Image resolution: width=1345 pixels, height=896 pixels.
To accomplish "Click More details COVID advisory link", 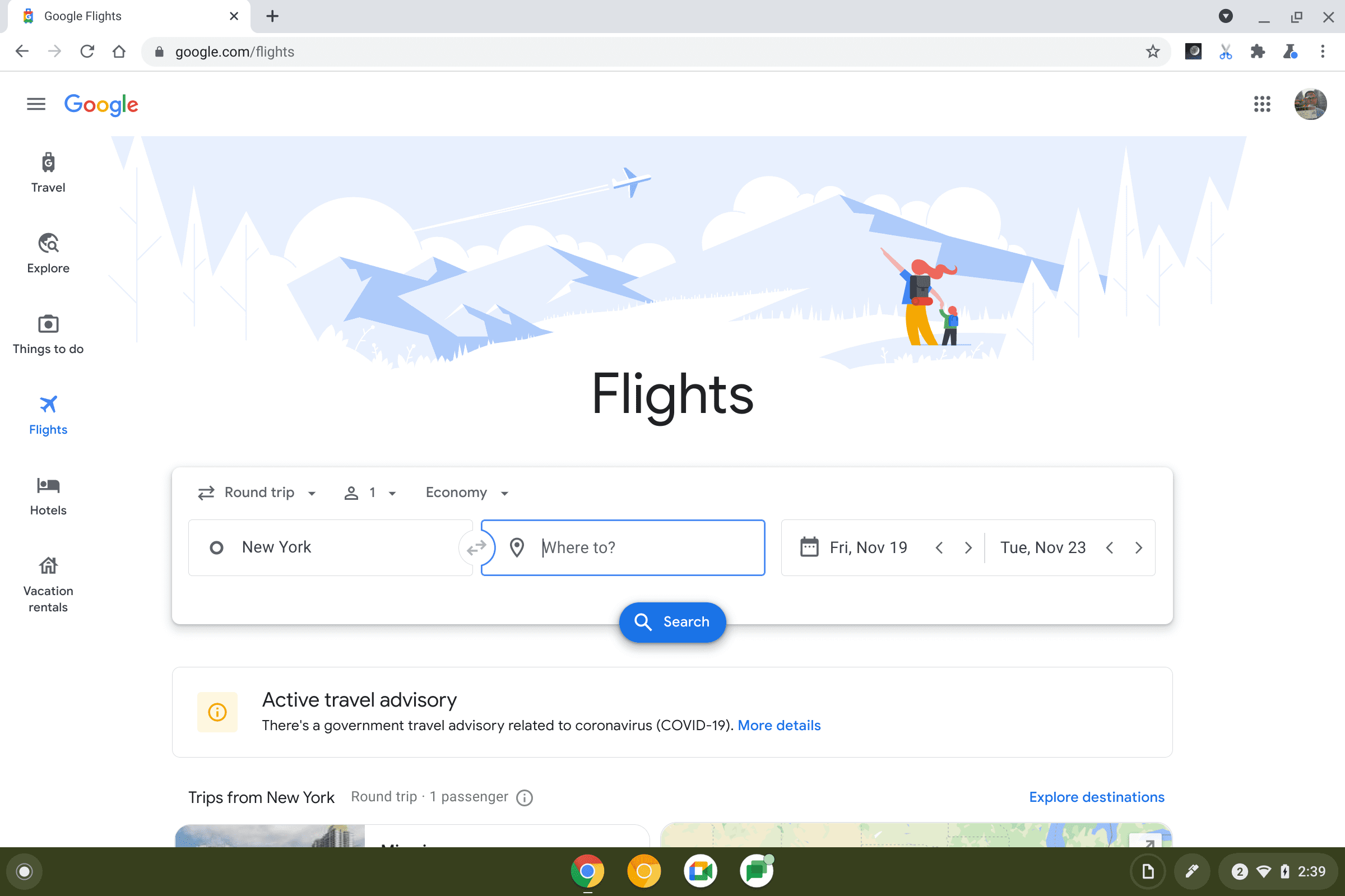I will (x=779, y=724).
